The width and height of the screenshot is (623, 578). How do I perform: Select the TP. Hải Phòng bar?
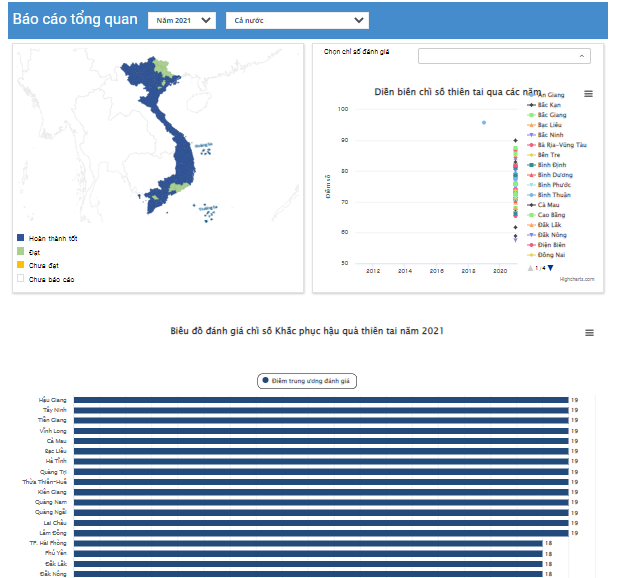coord(307,543)
